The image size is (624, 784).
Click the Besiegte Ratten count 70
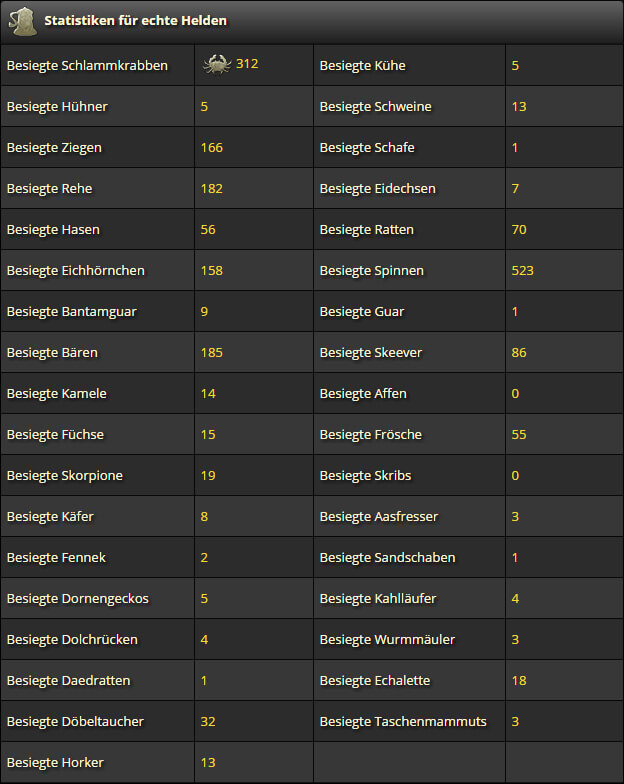pos(519,230)
